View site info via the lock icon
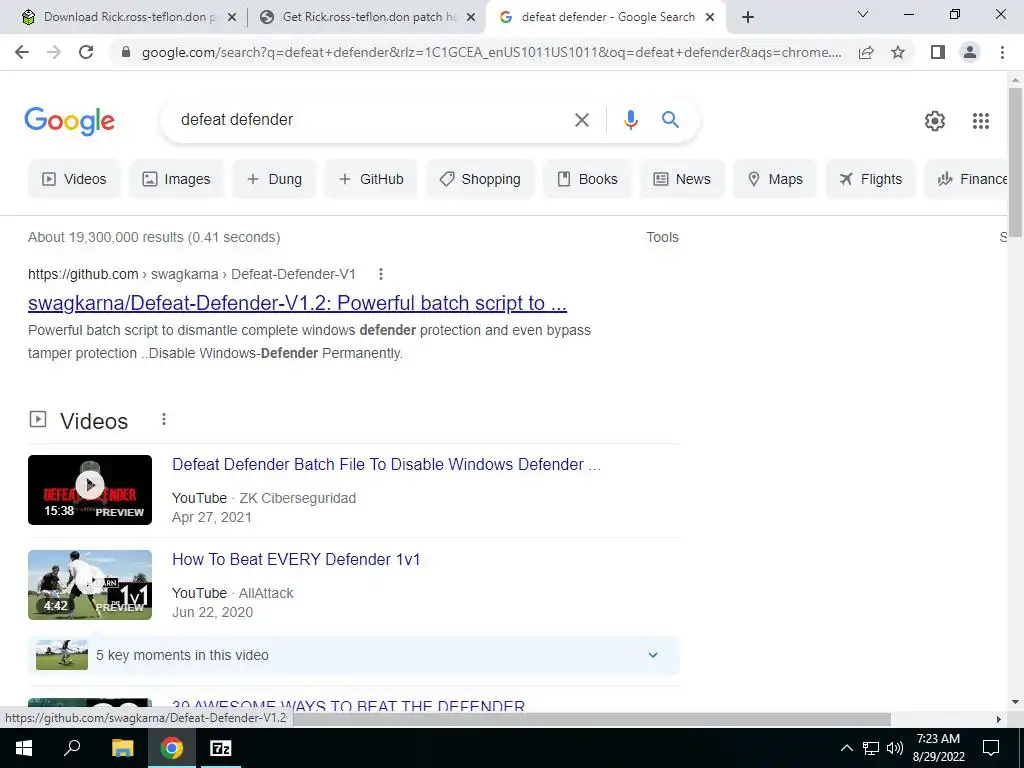The width and height of the screenshot is (1024, 768). click(x=126, y=52)
